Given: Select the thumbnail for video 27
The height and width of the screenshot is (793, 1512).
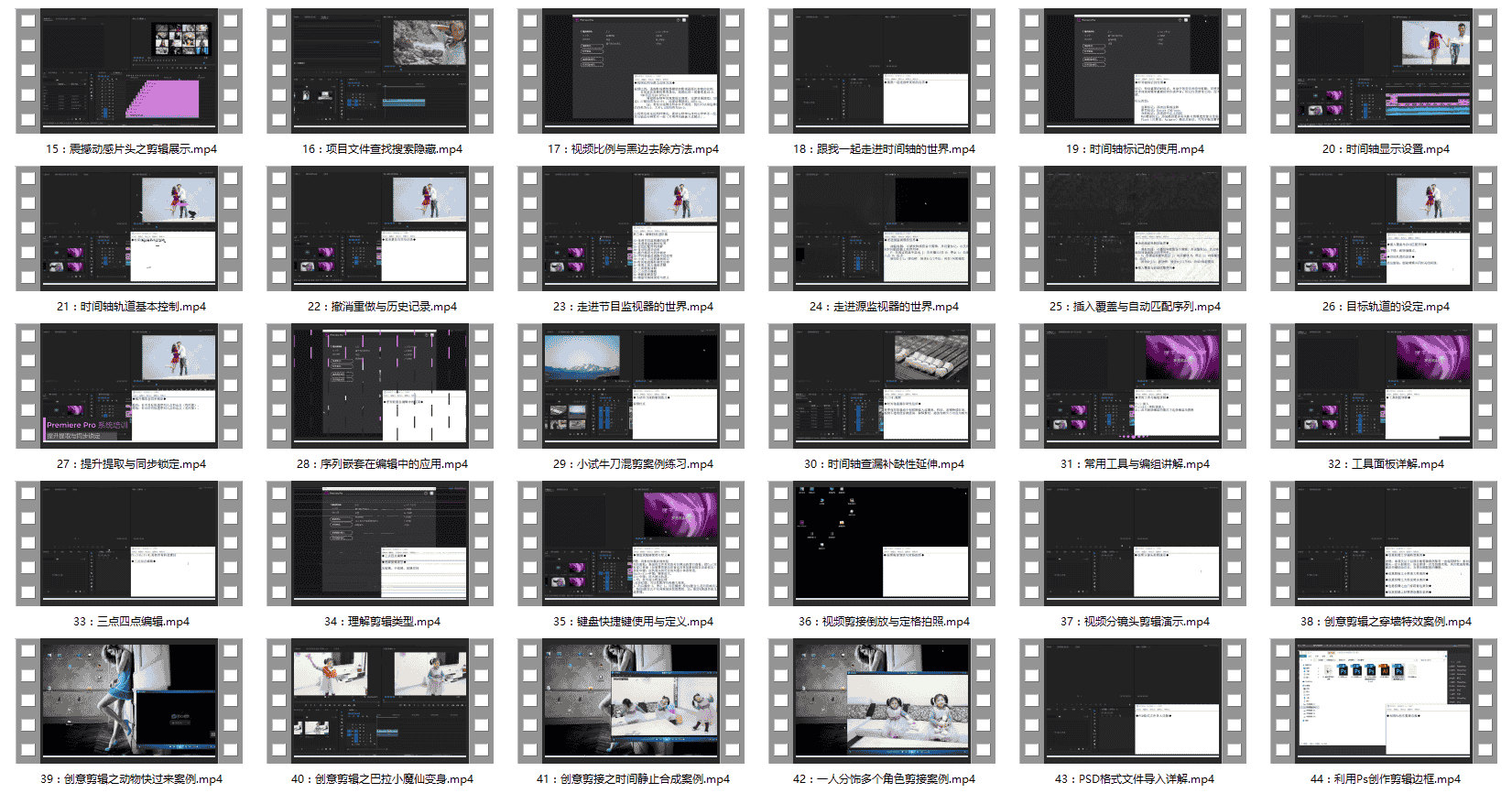Looking at the screenshot, I should (129, 386).
